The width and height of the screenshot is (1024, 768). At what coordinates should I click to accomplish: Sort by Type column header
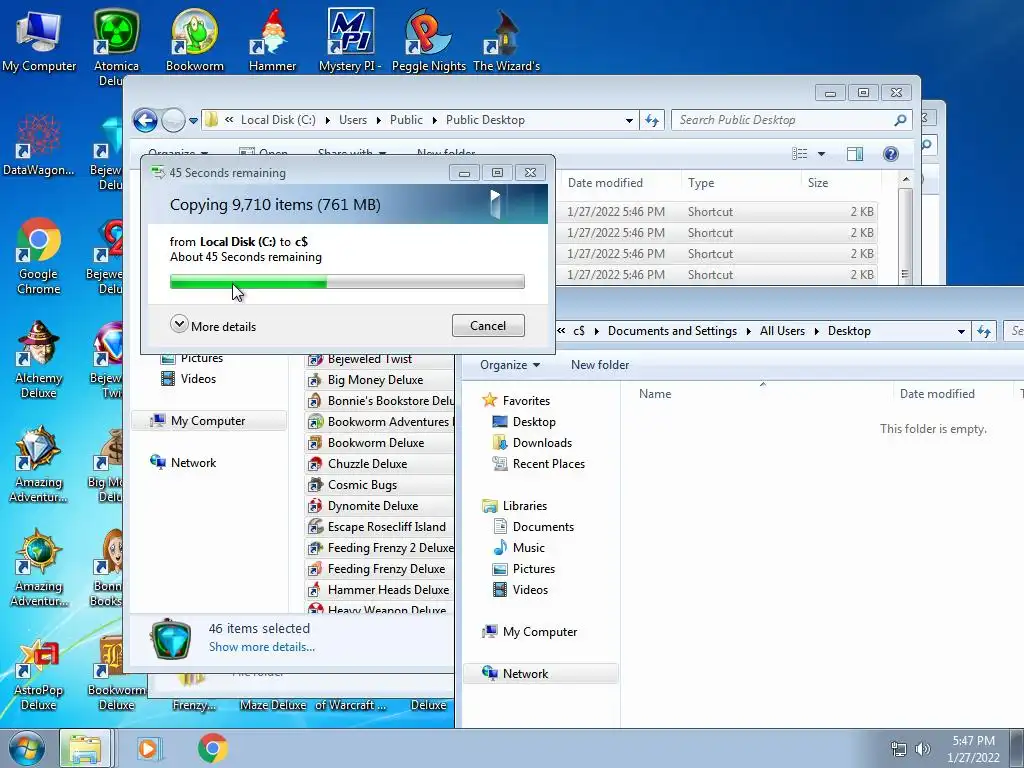pos(741,184)
